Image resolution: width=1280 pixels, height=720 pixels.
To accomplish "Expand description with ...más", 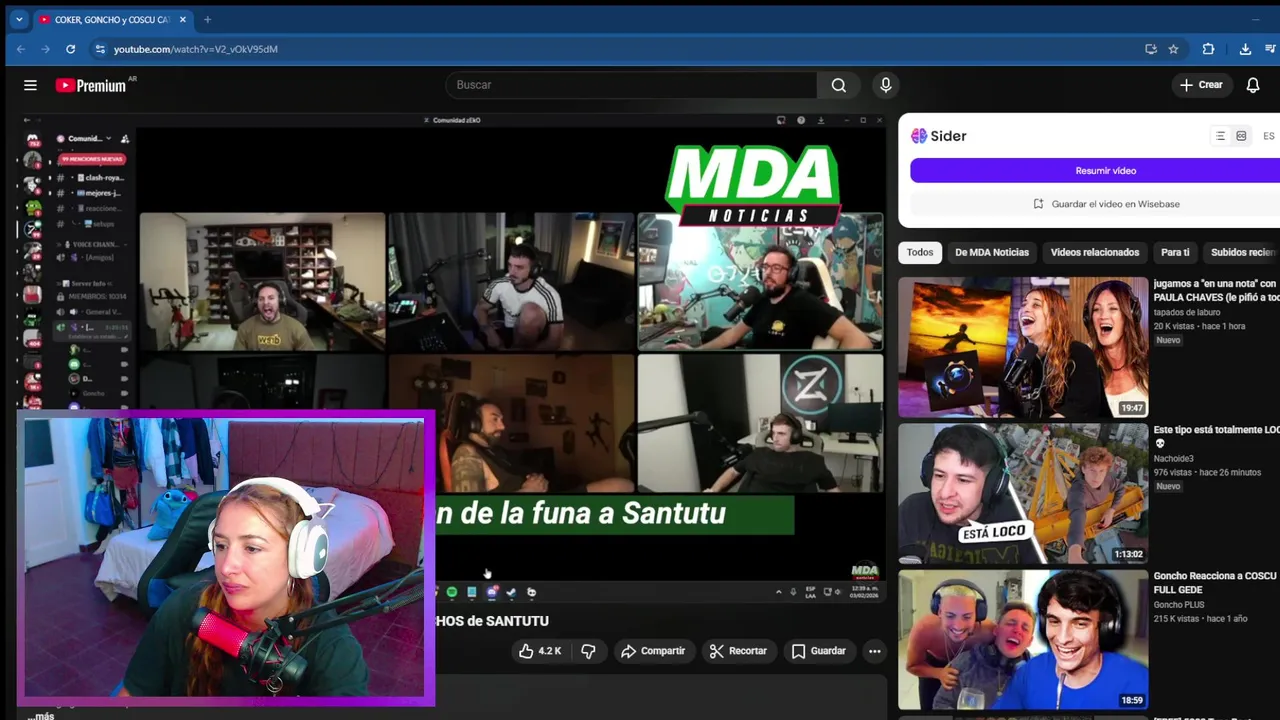I will coord(41,716).
